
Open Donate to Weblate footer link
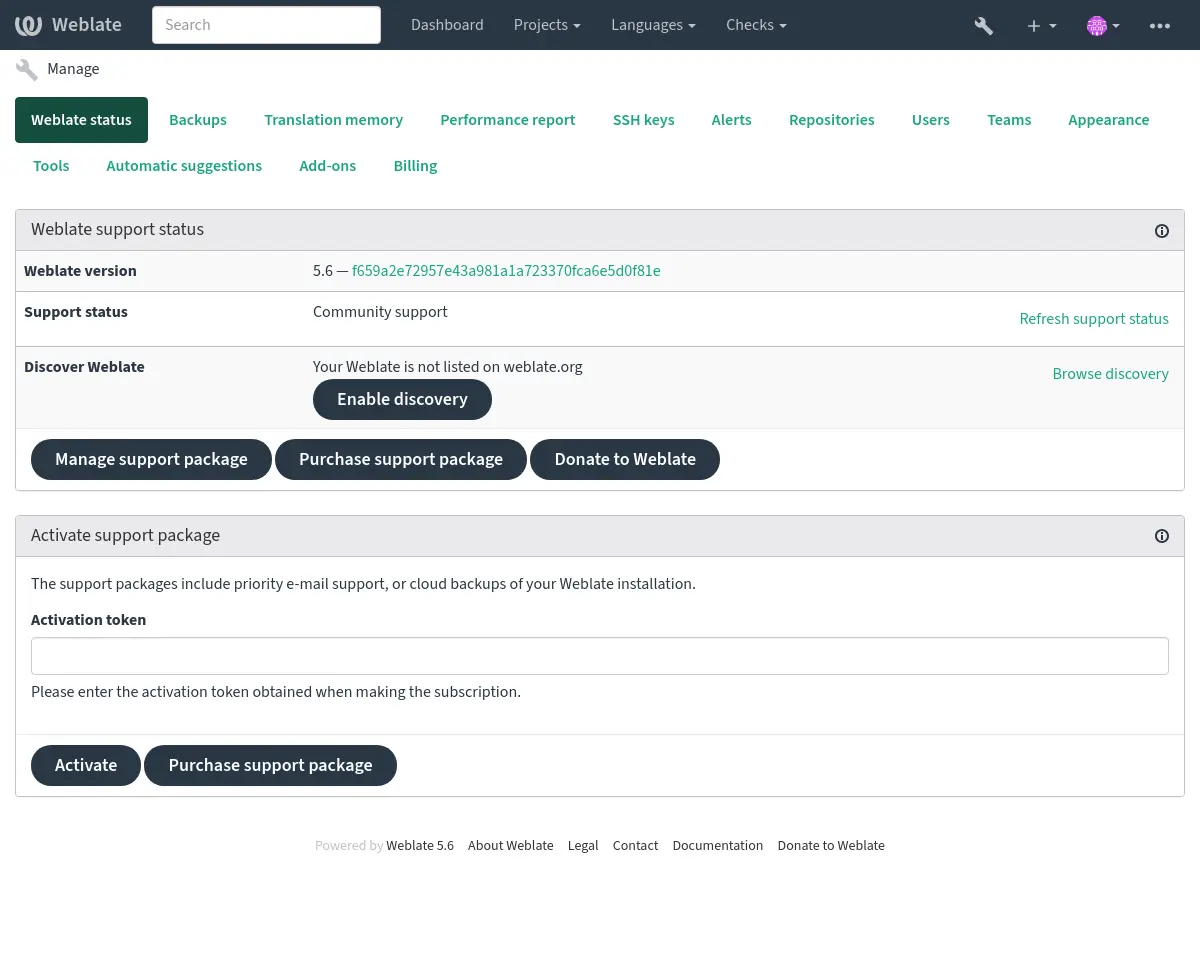831,846
